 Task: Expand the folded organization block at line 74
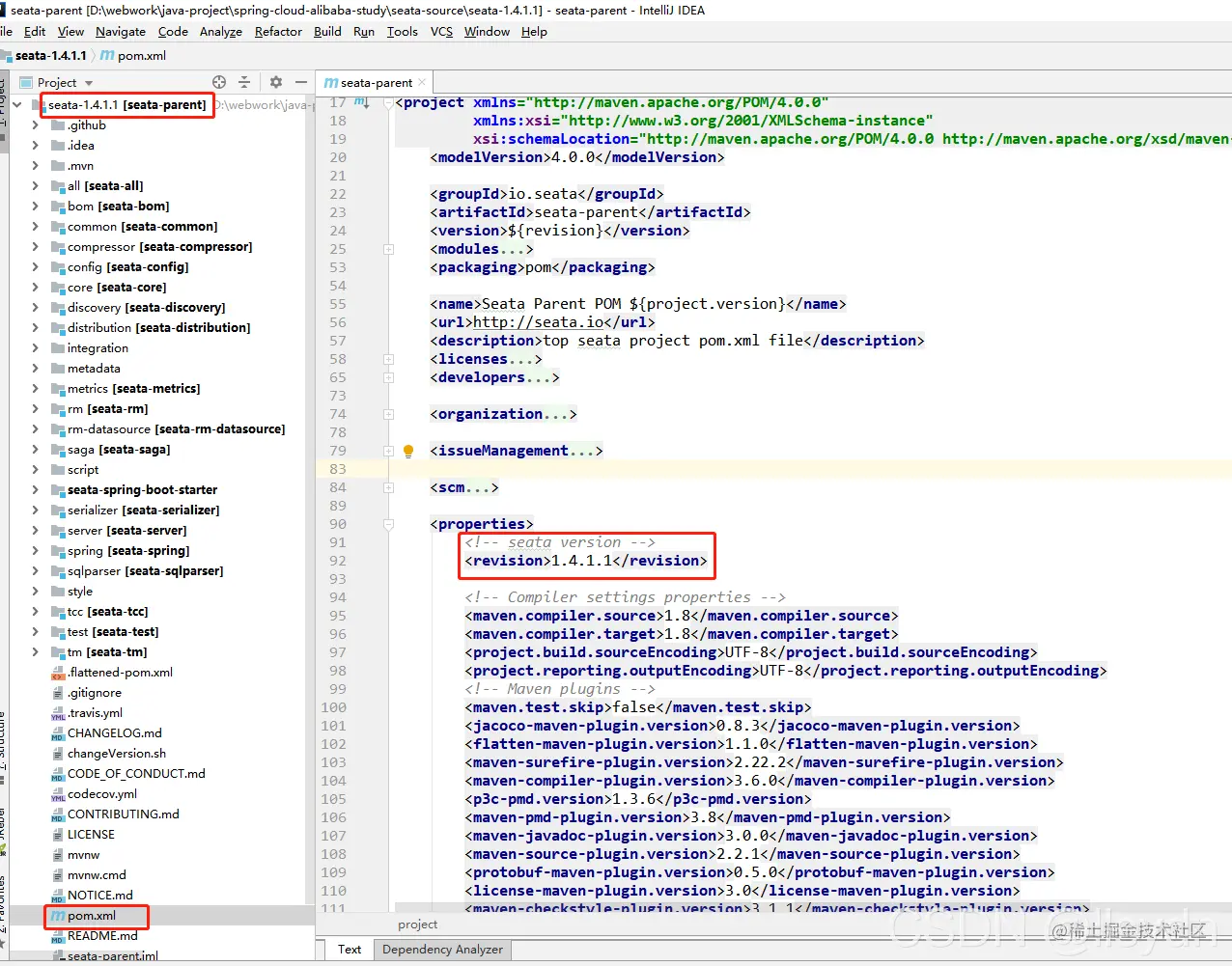point(388,414)
